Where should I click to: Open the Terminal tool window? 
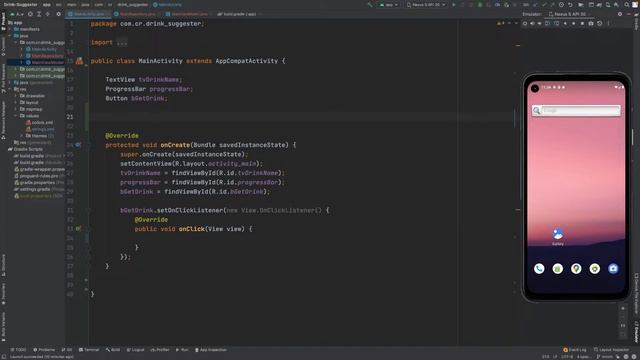[89, 350]
